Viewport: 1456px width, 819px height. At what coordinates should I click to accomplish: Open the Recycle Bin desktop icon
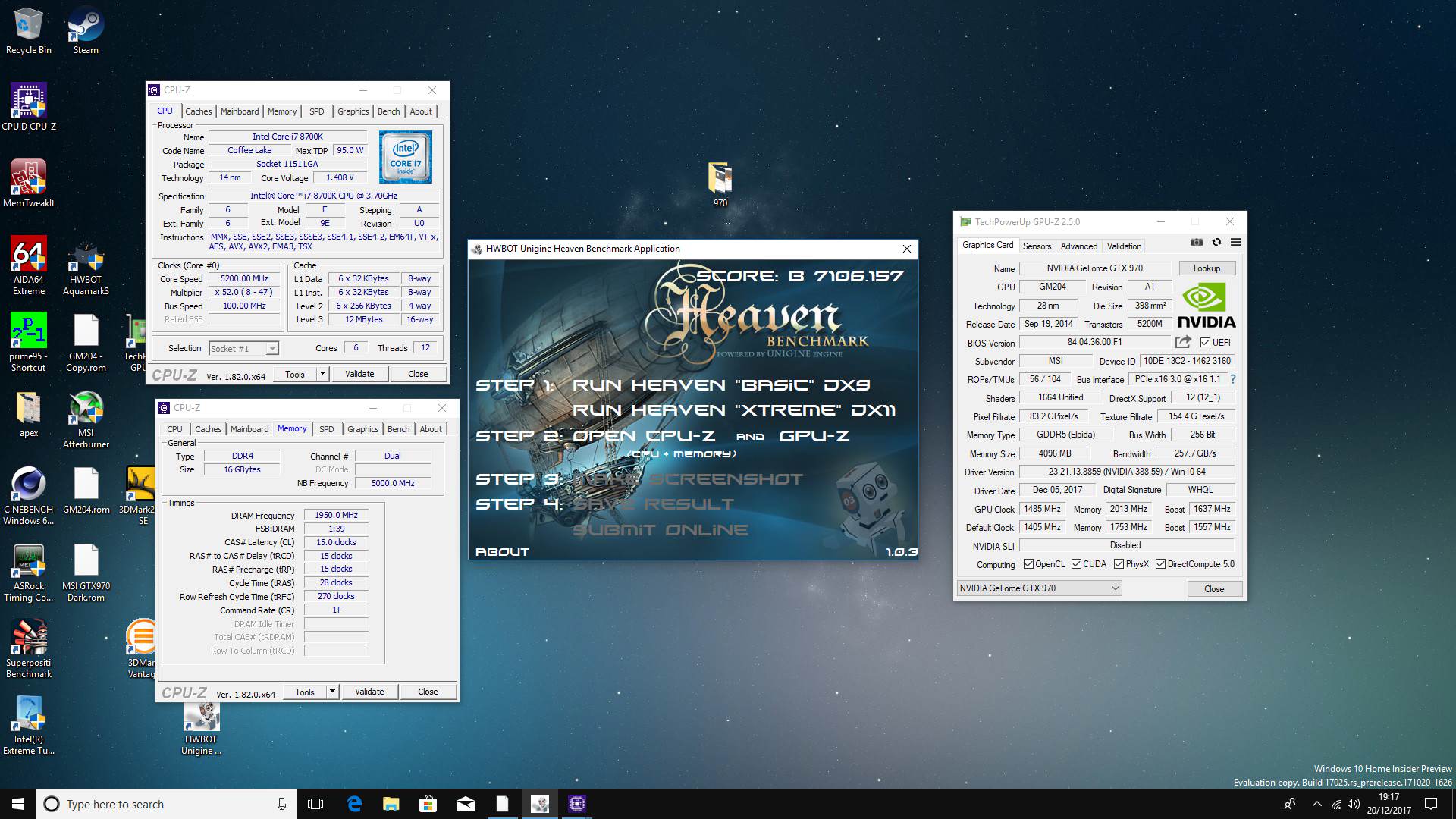pyautogui.click(x=29, y=30)
